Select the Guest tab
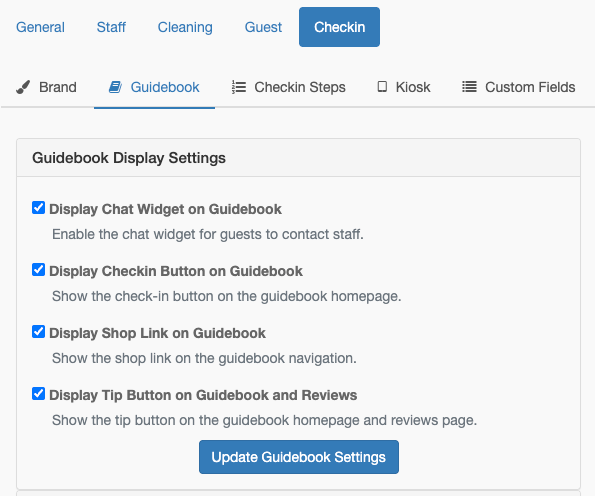 (x=263, y=27)
